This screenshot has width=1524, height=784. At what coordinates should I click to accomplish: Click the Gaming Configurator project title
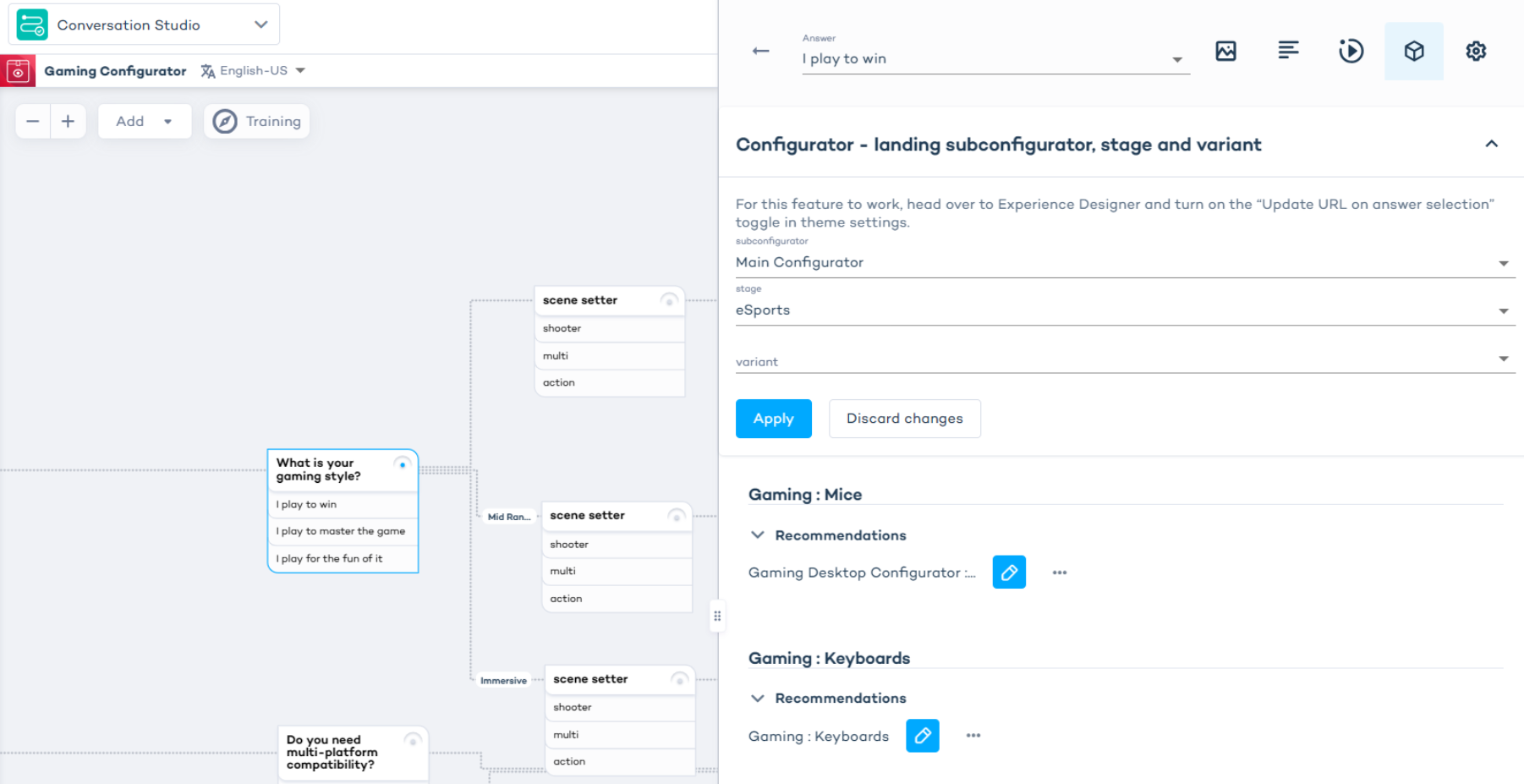[x=115, y=71]
